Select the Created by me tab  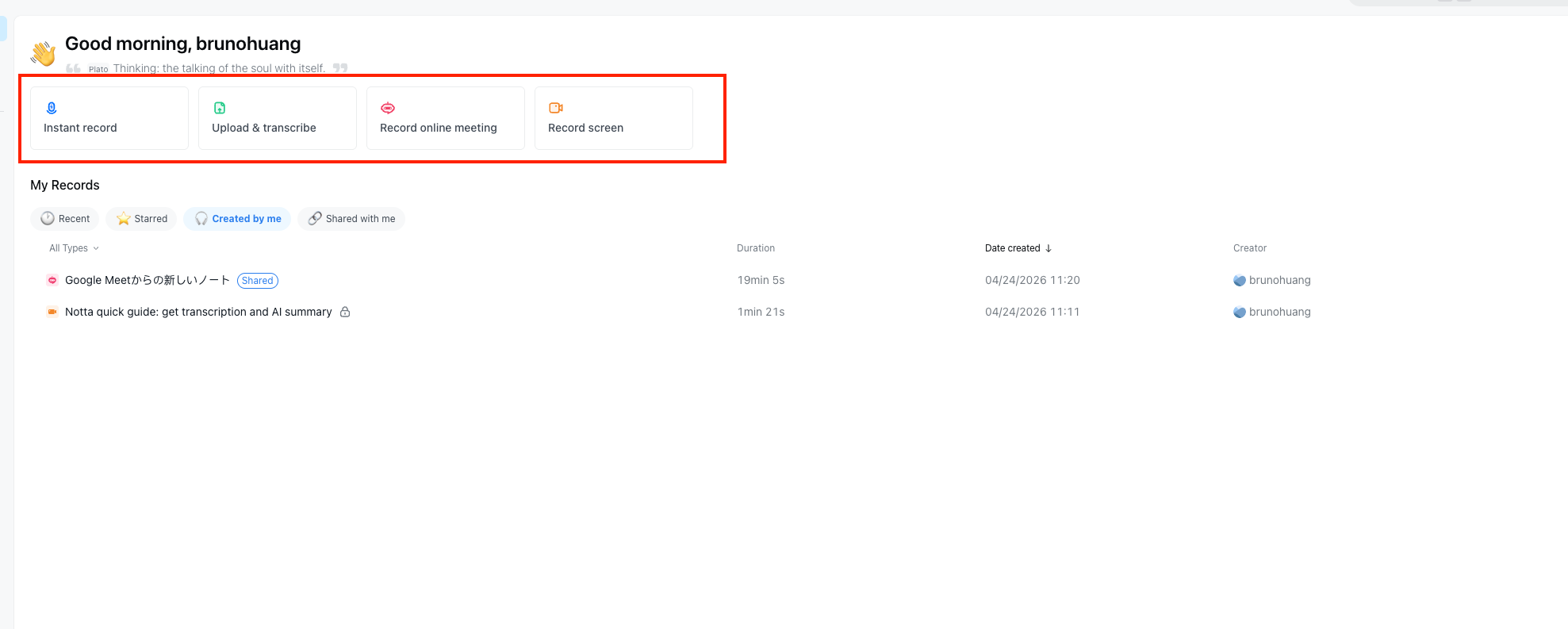click(x=238, y=219)
